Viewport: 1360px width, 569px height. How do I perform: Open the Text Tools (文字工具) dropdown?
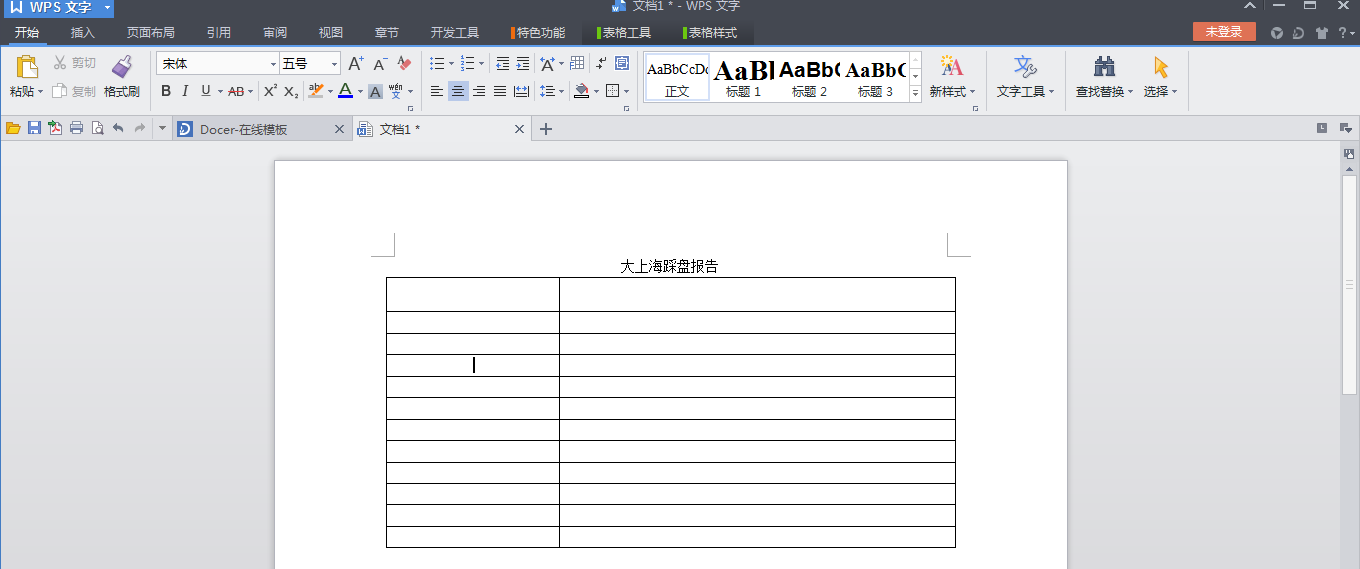pyautogui.click(x=1026, y=92)
